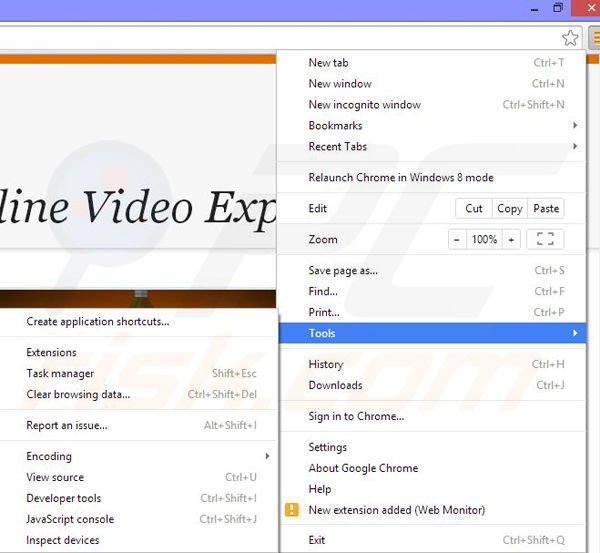This screenshot has width=600, height=553.
Task: Click the bookmark star icon
Action: coord(570,38)
